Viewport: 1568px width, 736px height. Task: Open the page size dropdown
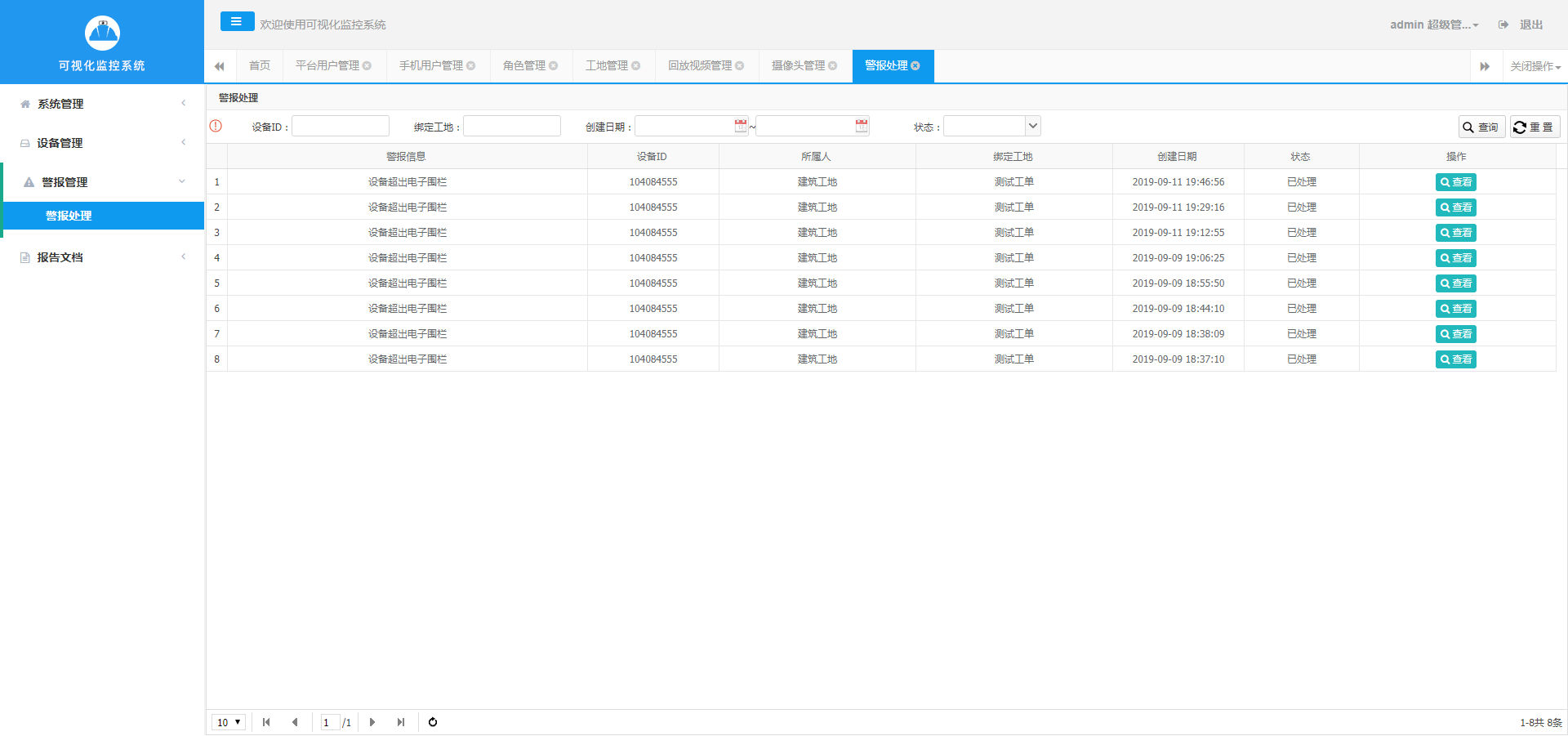(229, 722)
